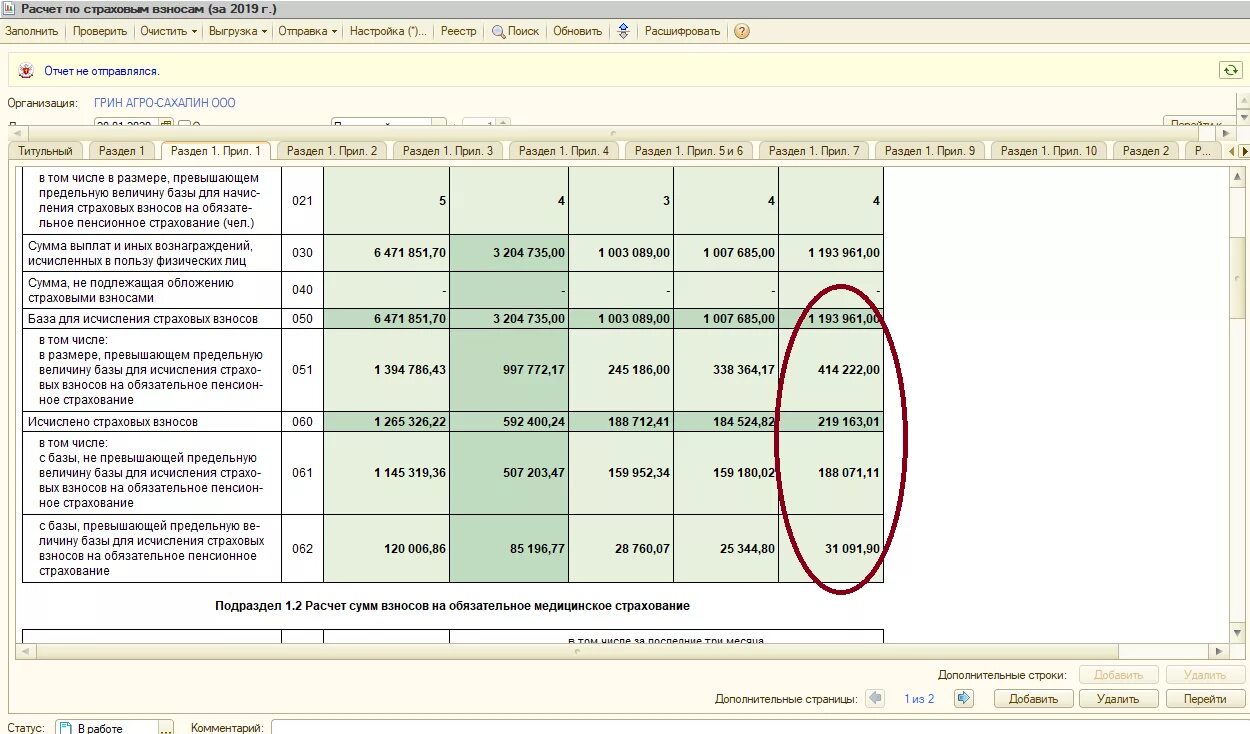This screenshot has width=1250, height=734.
Task: Go to next additional page arrow
Action: (964, 698)
